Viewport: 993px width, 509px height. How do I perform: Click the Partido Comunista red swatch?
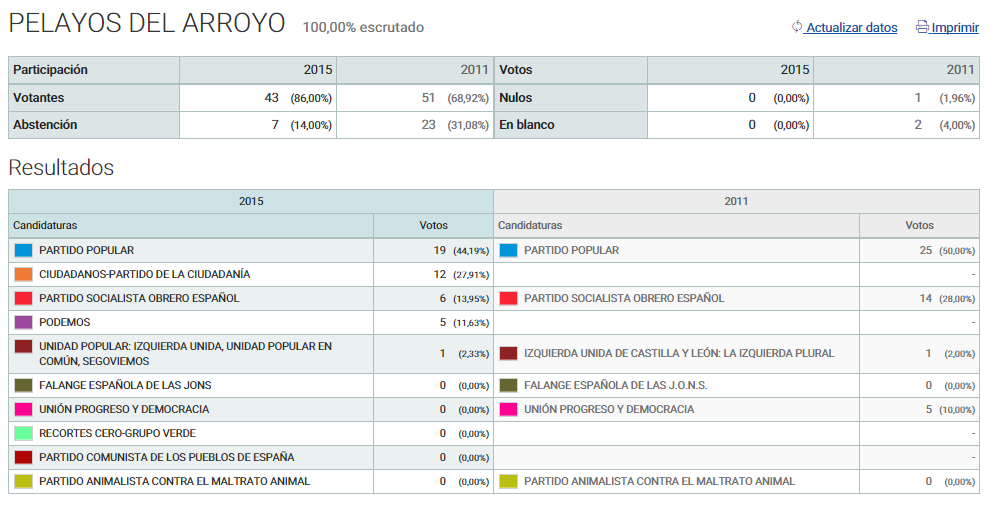pyautogui.click(x=23, y=457)
